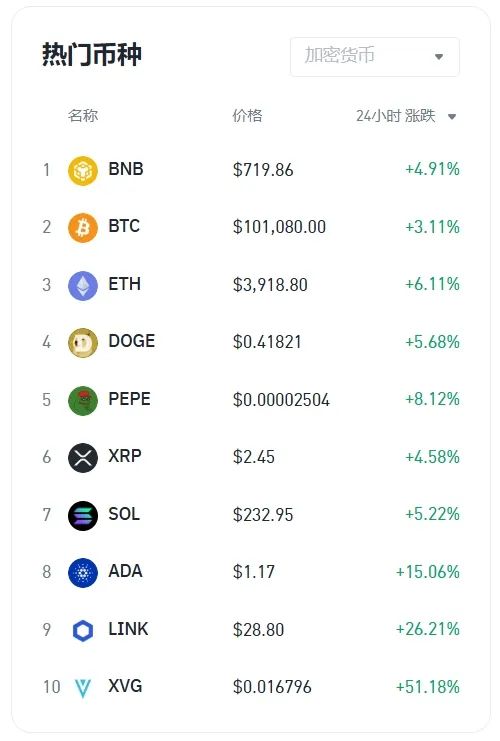Click the XRP coin icon

point(83,458)
